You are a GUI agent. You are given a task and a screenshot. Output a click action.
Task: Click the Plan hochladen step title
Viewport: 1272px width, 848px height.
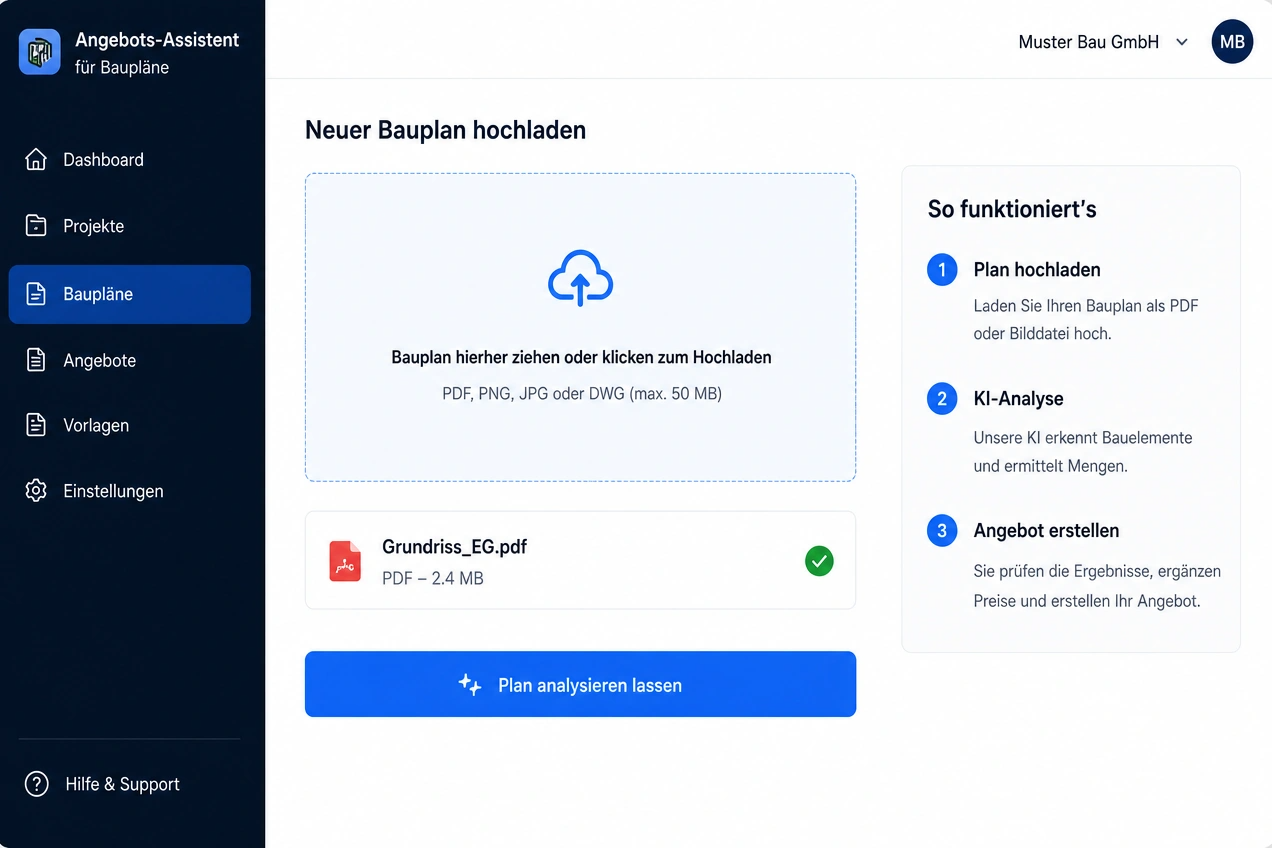[x=1037, y=270]
